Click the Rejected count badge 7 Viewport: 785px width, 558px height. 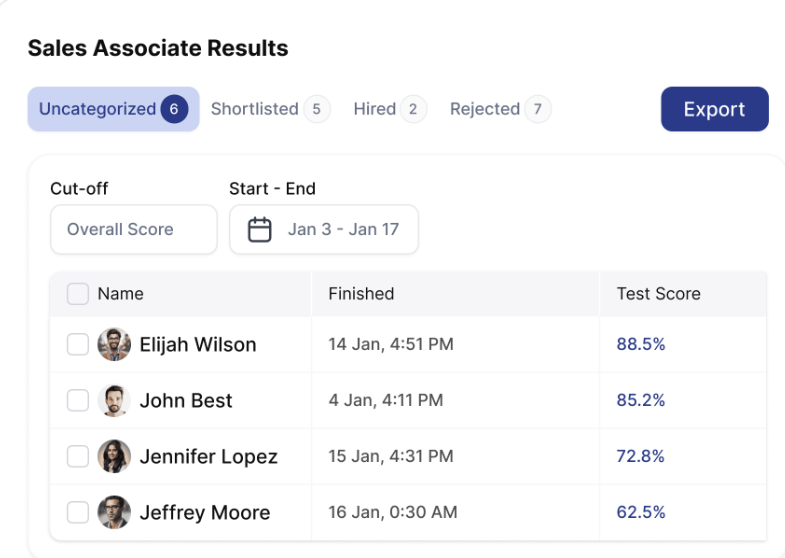click(537, 109)
